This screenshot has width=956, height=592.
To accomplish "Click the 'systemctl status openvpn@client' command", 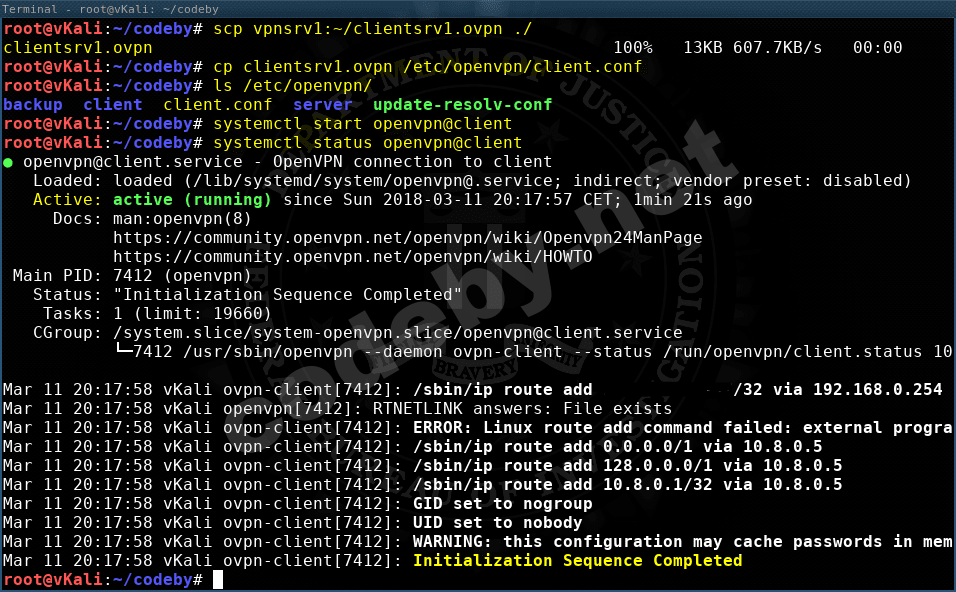I will point(368,143).
